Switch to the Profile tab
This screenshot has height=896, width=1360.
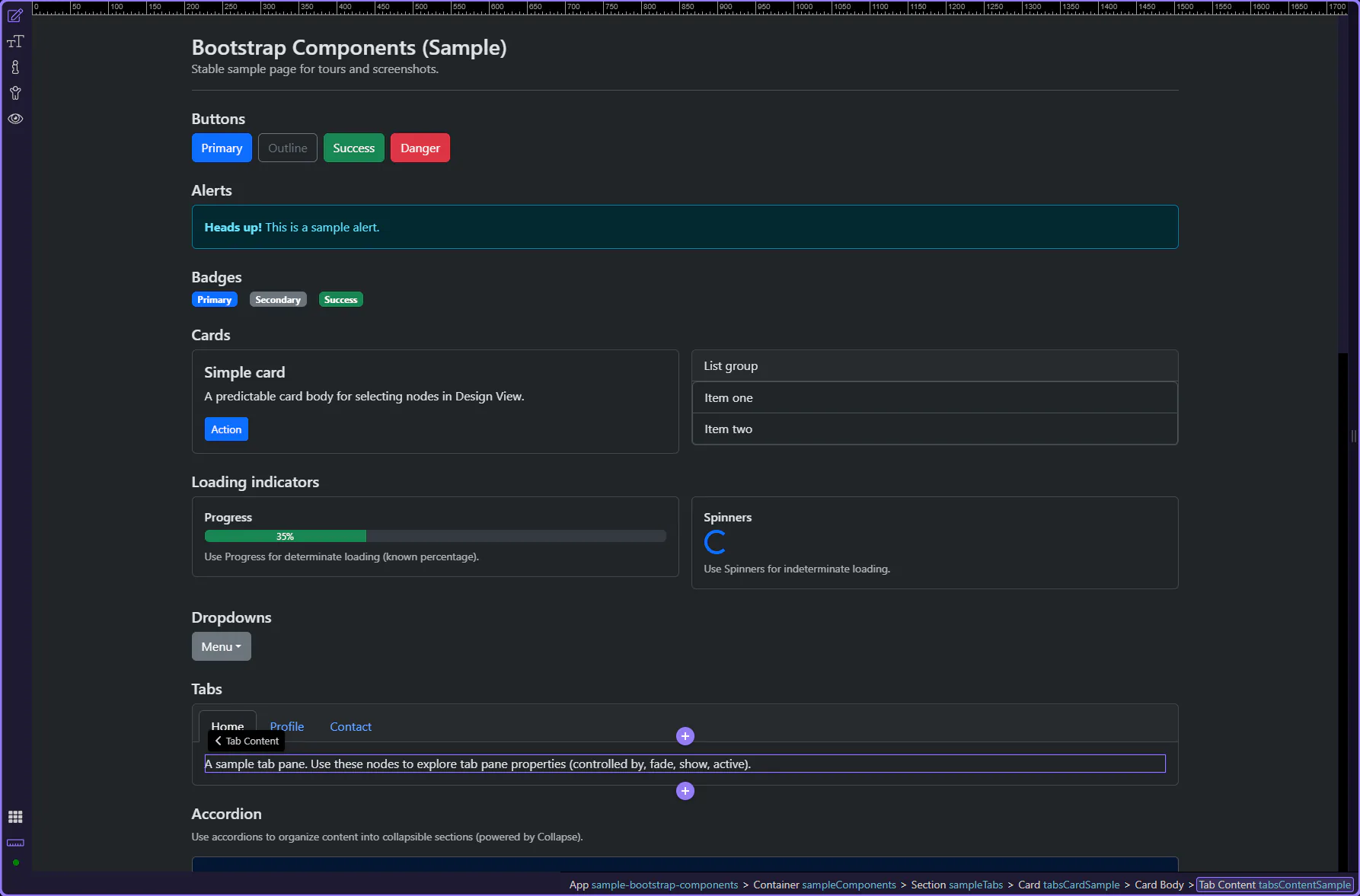pyautogui.click(x=286, y=727)
